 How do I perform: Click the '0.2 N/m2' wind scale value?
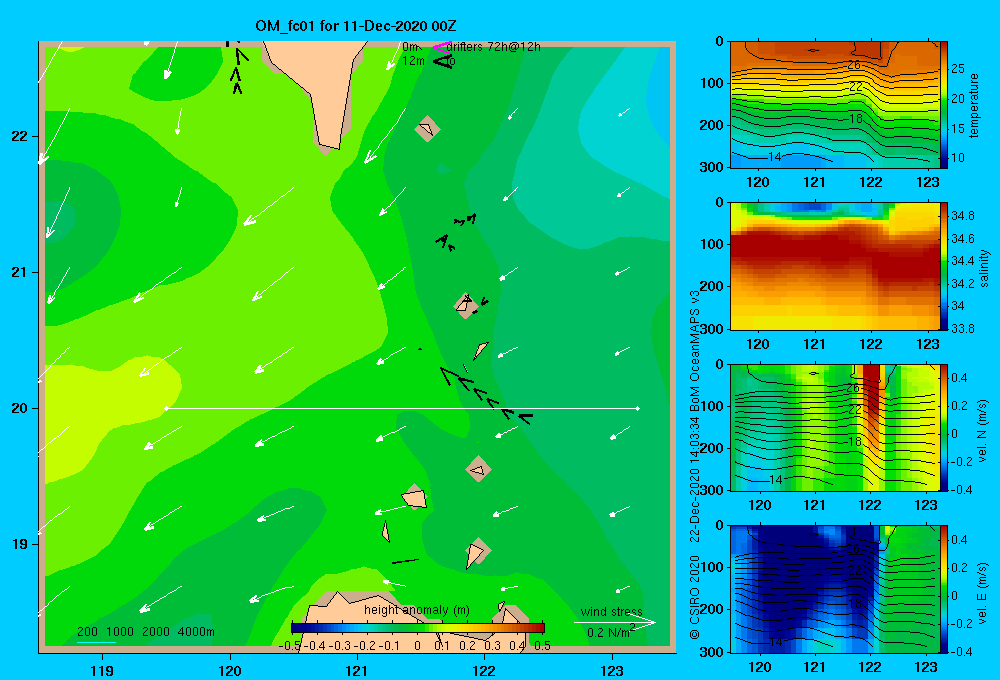[x=610, y=632]
